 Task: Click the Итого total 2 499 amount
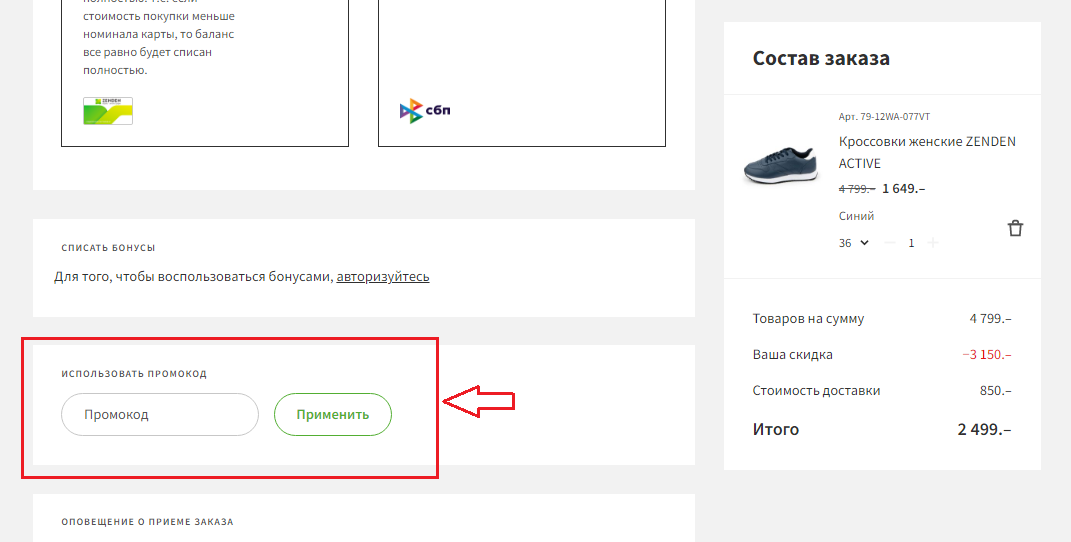click(x=983, y=429)
